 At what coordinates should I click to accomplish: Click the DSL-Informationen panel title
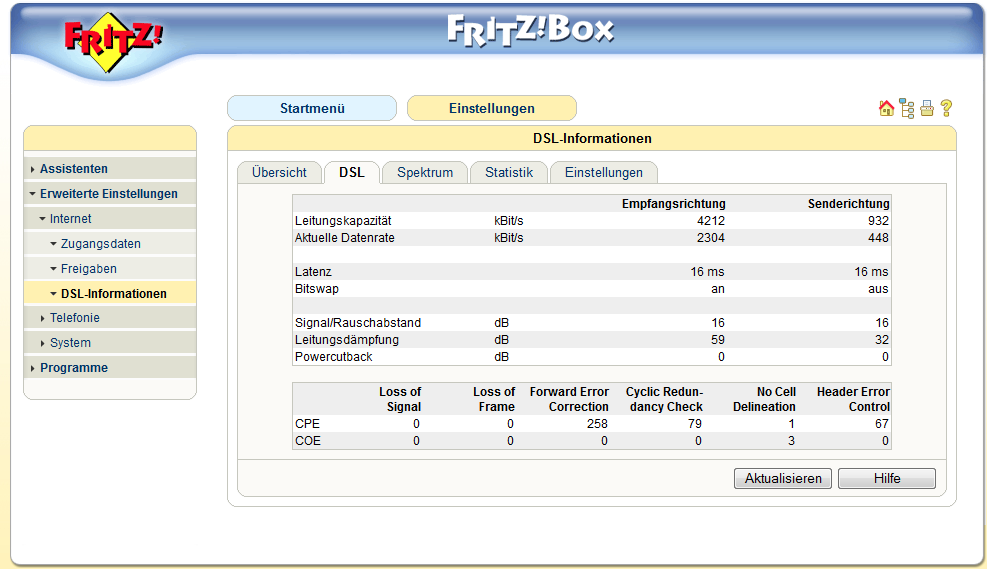tap(592, 138)
